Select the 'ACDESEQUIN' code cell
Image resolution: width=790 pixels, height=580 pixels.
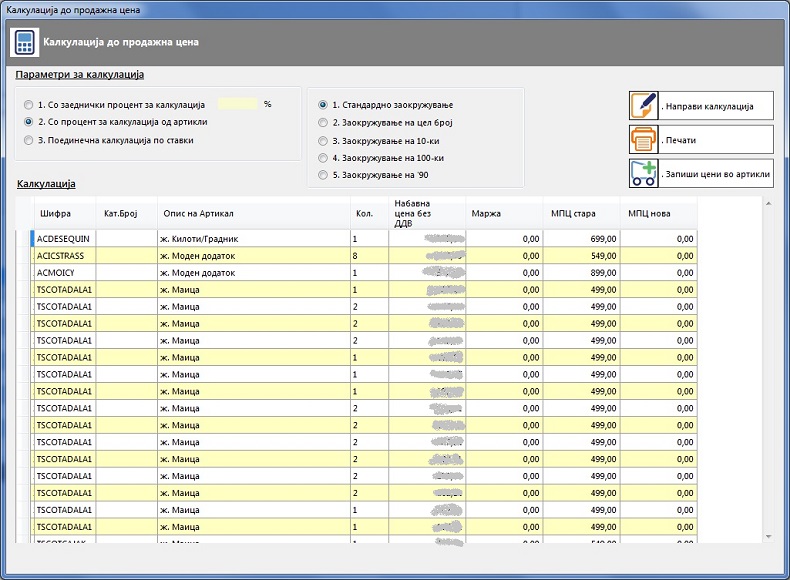click(x=65, y=239)
